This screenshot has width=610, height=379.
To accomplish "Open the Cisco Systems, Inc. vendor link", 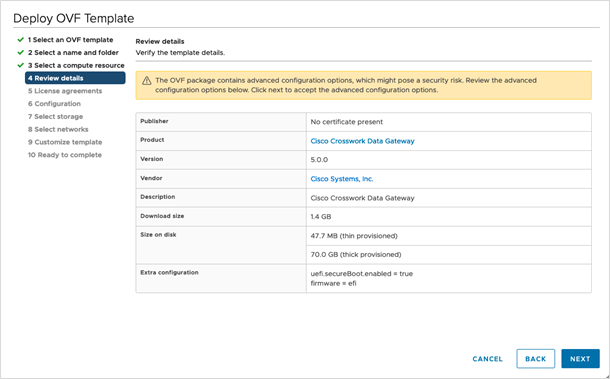I will pos(342,179).
